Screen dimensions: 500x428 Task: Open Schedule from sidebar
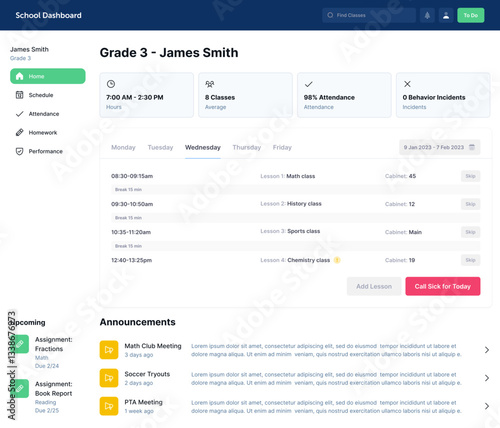point(41,95)
